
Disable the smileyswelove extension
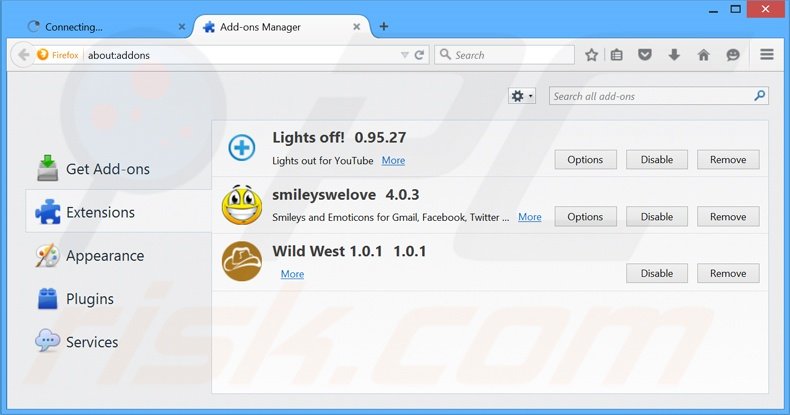click(x=656, y=217)
